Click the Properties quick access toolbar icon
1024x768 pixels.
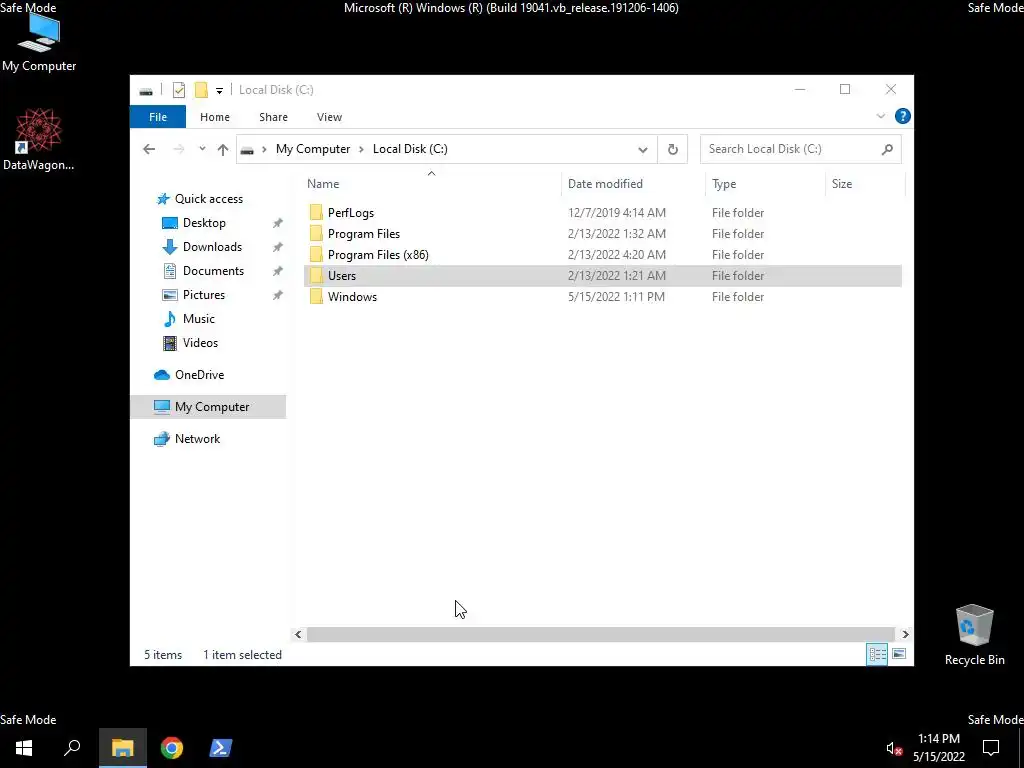[x=179, y=90]
